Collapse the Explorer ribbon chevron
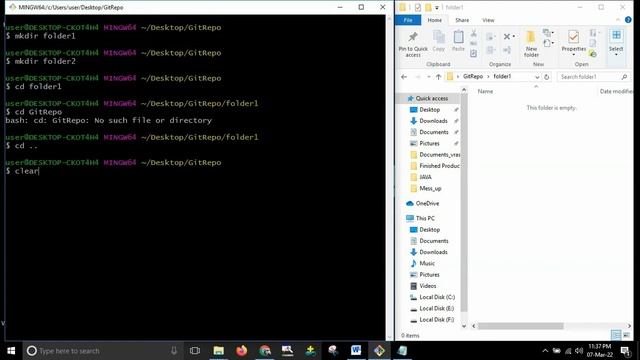This screenshot has height=360, width=640. coord(618,20)
